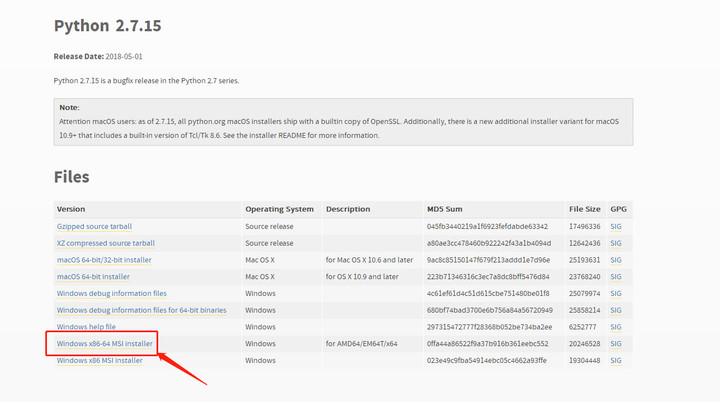Click SIG for macOS 64-bit/32-bit installer
This screenshot has width=720, height=402.
616,260
